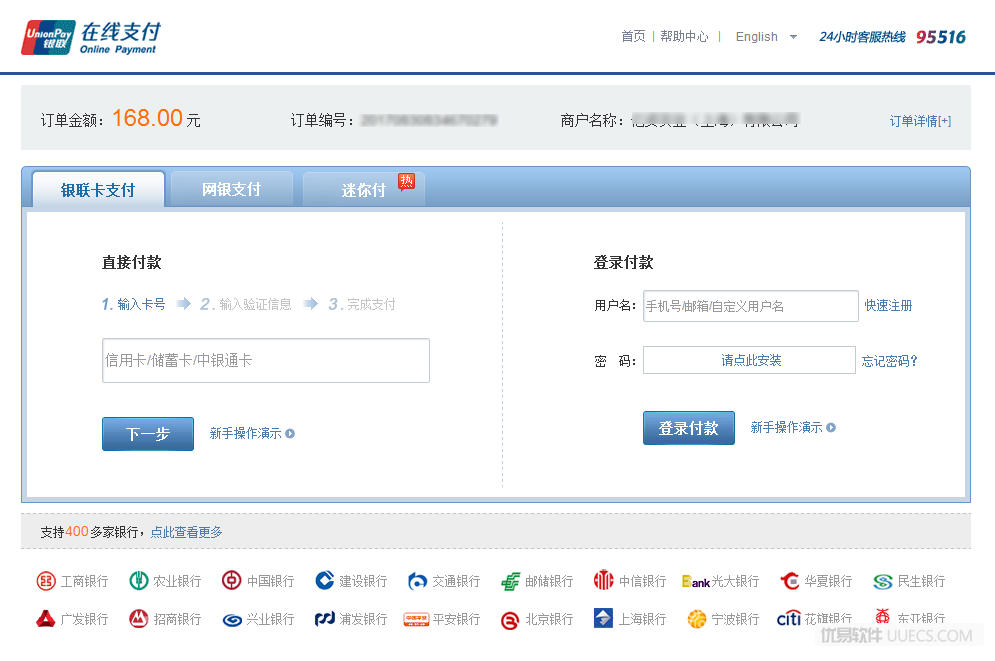This screenshot has height=661, width=995.
Task: Click the red 热 badge on 迷你付
Action: pyautogui.click(x=406, y=181)
